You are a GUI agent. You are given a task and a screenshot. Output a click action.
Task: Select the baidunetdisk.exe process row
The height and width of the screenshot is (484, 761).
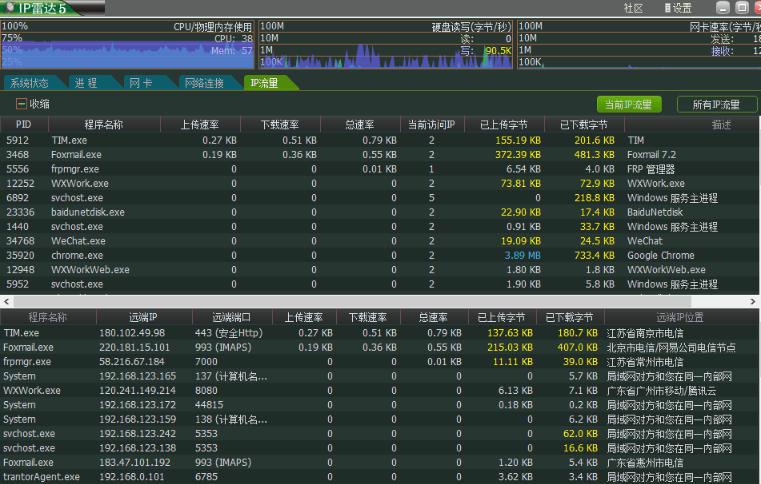coord(88,212)
